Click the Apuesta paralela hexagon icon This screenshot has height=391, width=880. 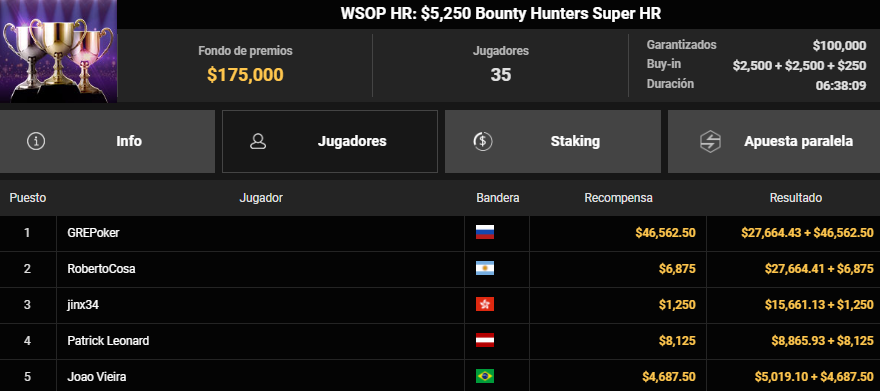[711, 141]
